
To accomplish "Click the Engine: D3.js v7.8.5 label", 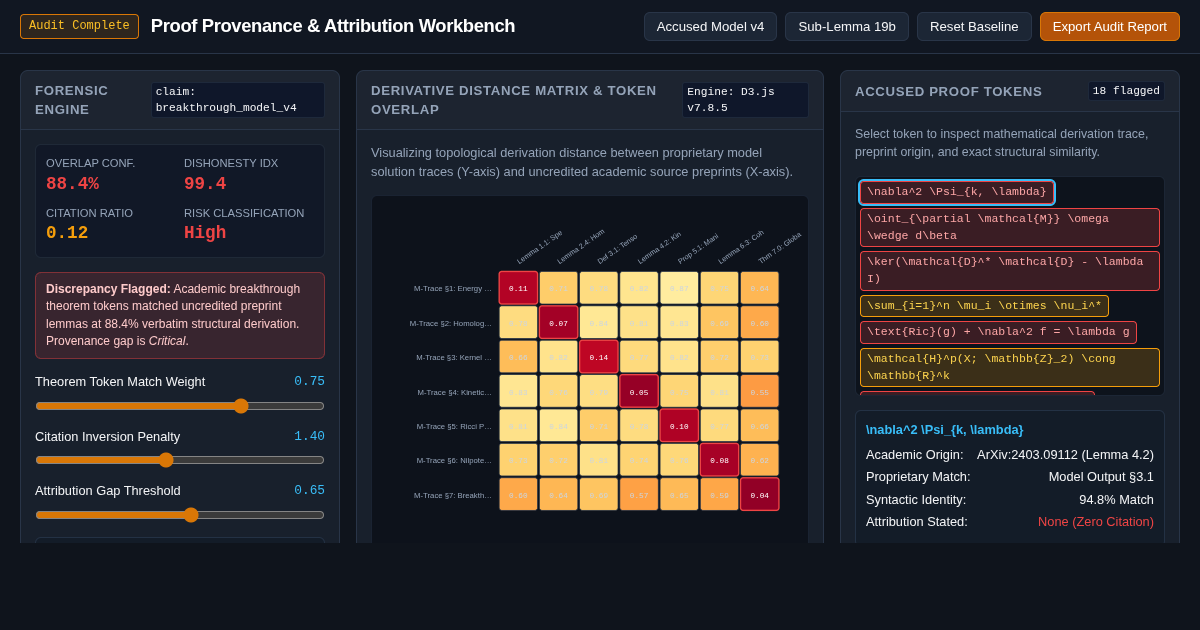I will point(746,100).
